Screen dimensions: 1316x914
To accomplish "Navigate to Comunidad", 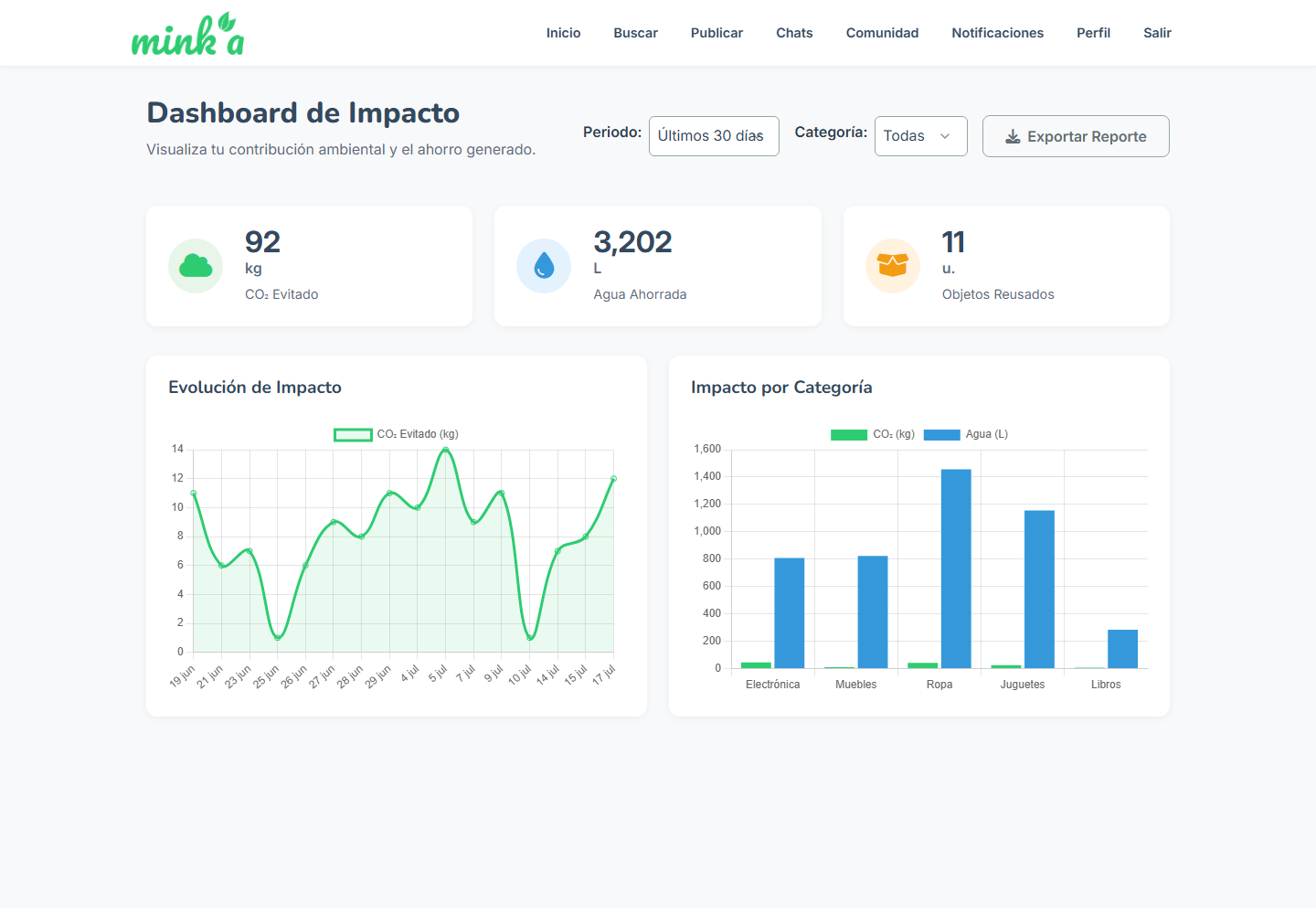I will 883,33.
